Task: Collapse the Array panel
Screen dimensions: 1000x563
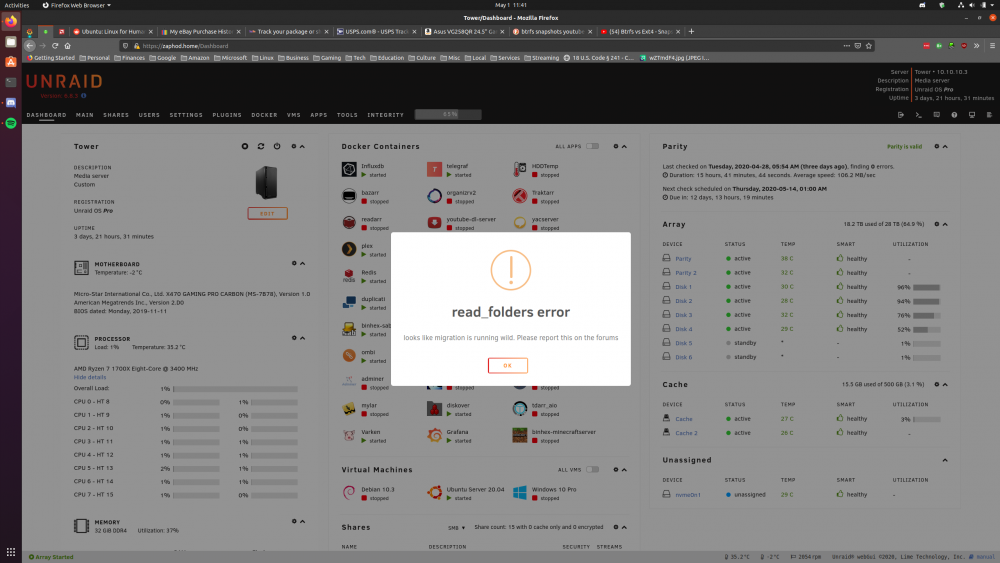Action: tap(945, 224)
